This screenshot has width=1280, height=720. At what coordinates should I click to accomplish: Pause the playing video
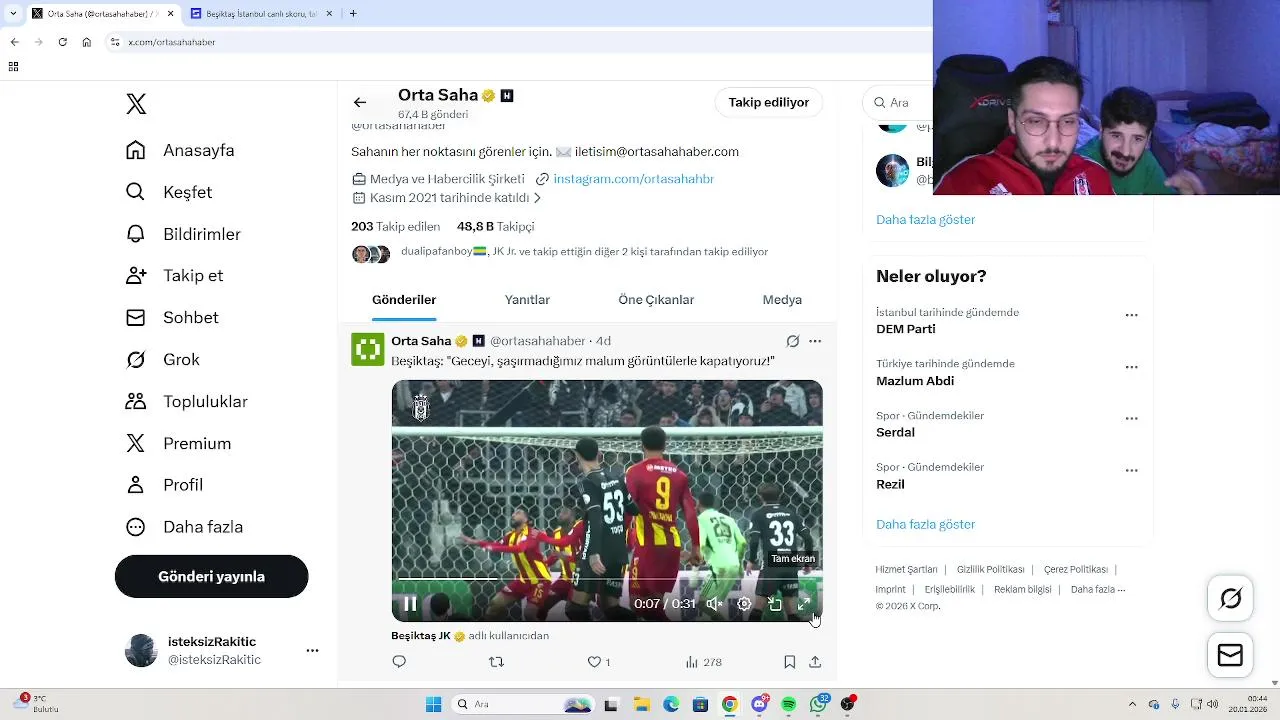[410, 604]
